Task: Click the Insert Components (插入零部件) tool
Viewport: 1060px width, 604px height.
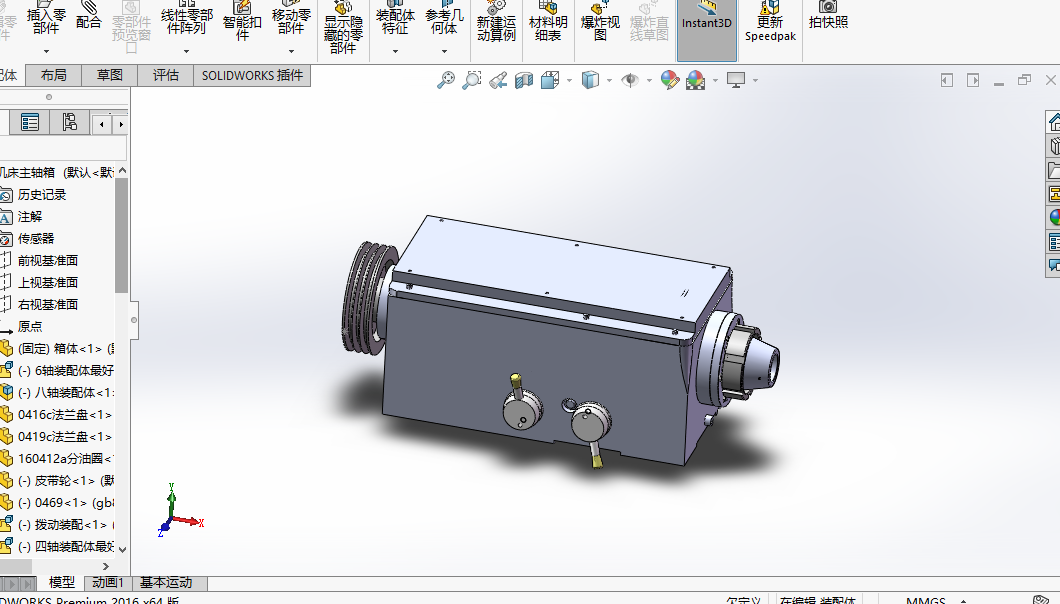Action: pos(46,19)
